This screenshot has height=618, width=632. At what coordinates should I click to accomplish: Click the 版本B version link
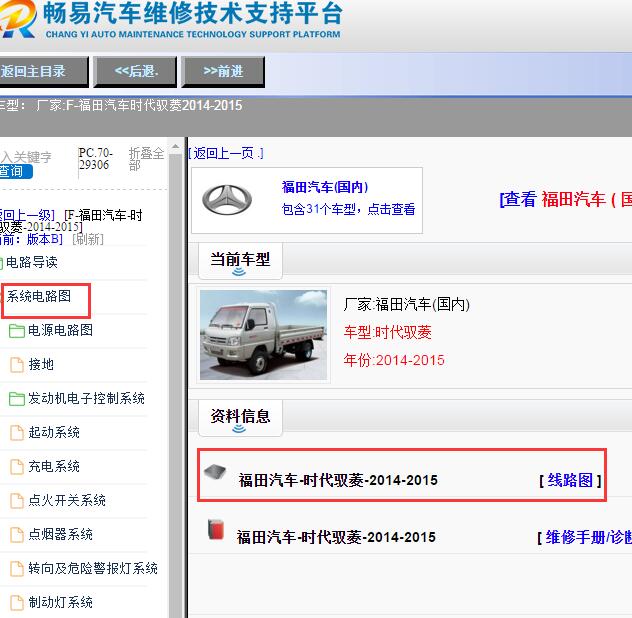[45, 239]
